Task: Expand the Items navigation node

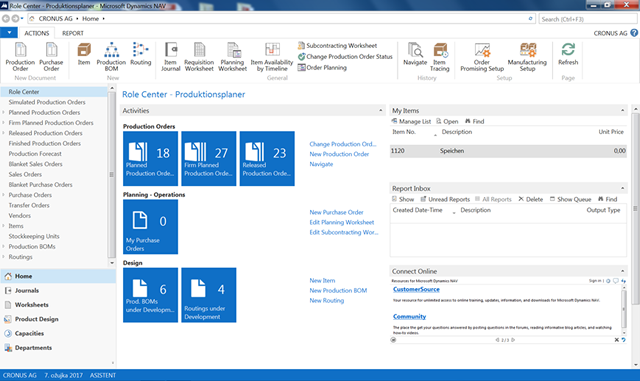Action: click(x=4, y=226)
